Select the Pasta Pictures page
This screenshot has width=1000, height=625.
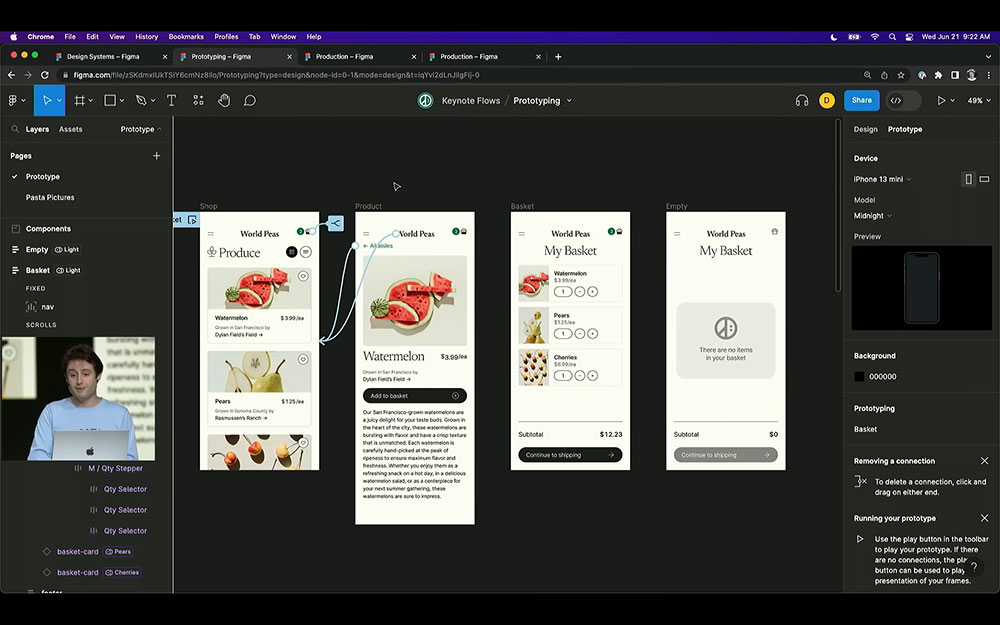click(x=50, y=197)
